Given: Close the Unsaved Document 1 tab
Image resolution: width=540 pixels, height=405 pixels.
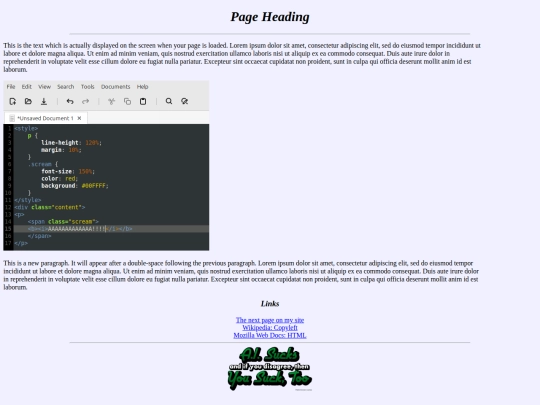Looking at the screenshot, I should pos(80,118).
